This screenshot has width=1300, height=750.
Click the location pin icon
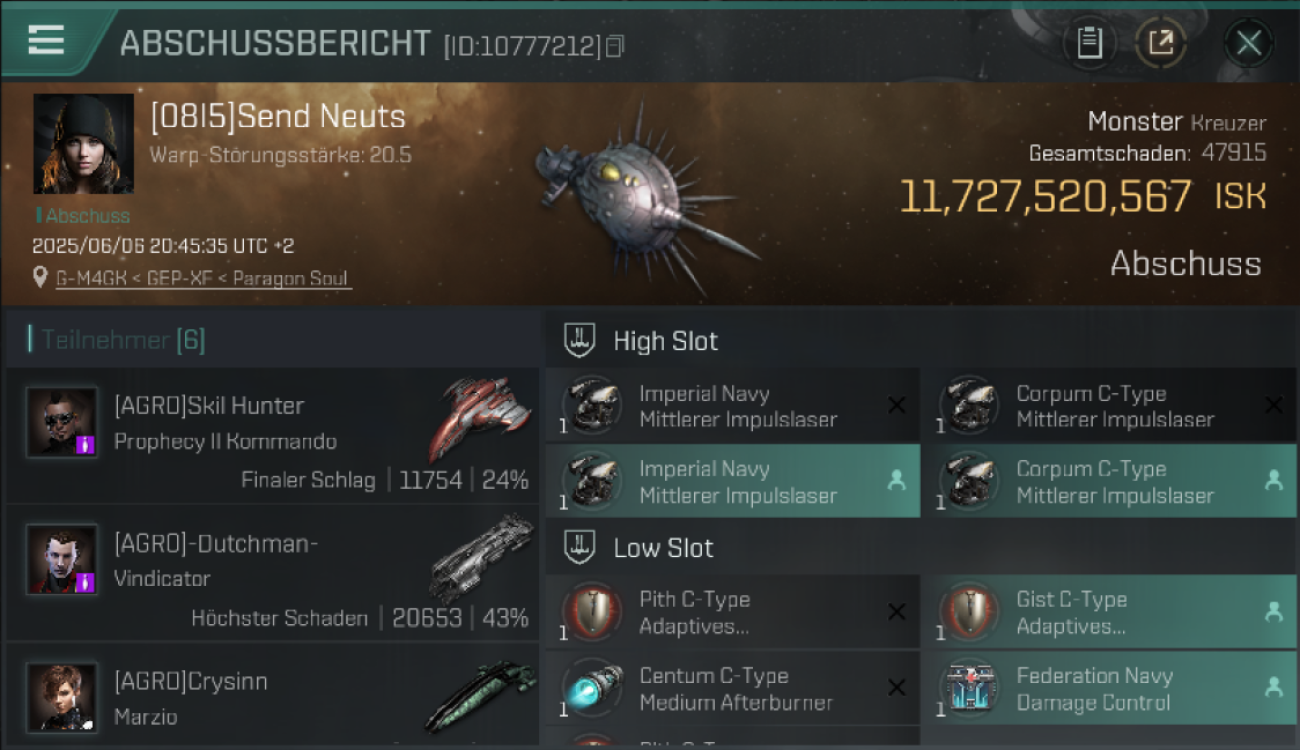coord(40,277)
